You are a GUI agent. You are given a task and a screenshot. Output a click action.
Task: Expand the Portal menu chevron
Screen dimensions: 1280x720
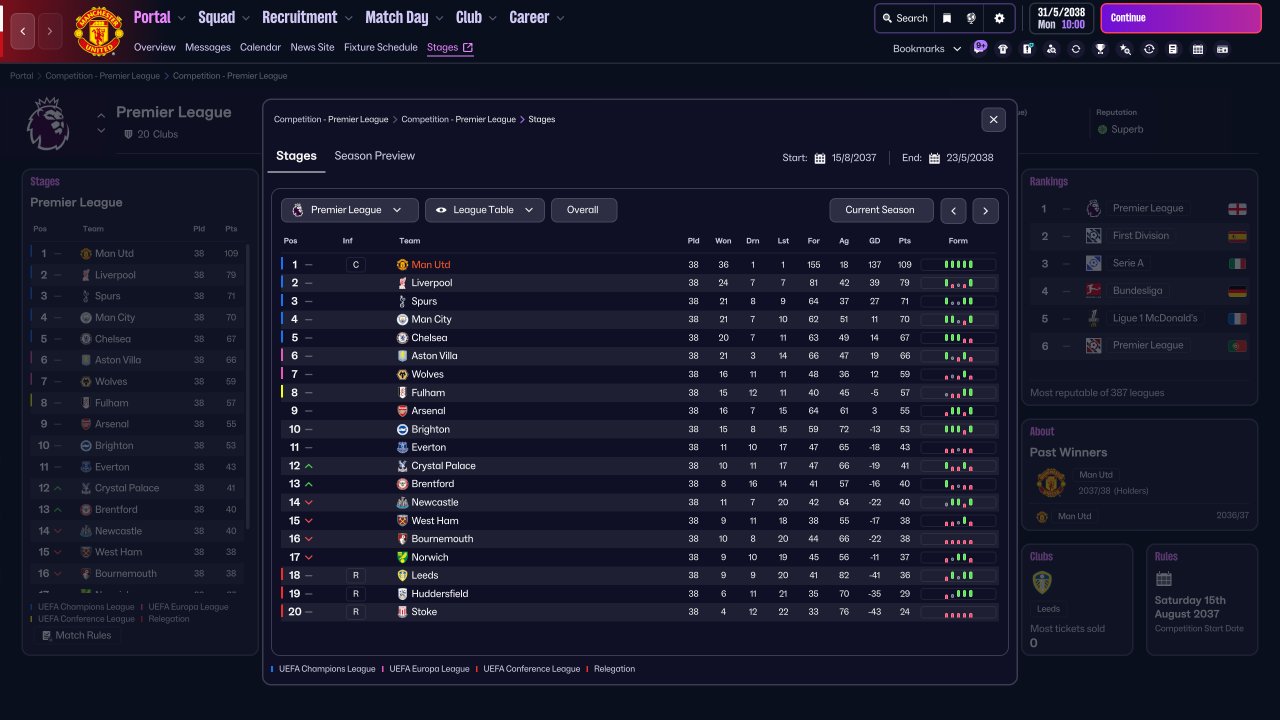click(181, 18)
